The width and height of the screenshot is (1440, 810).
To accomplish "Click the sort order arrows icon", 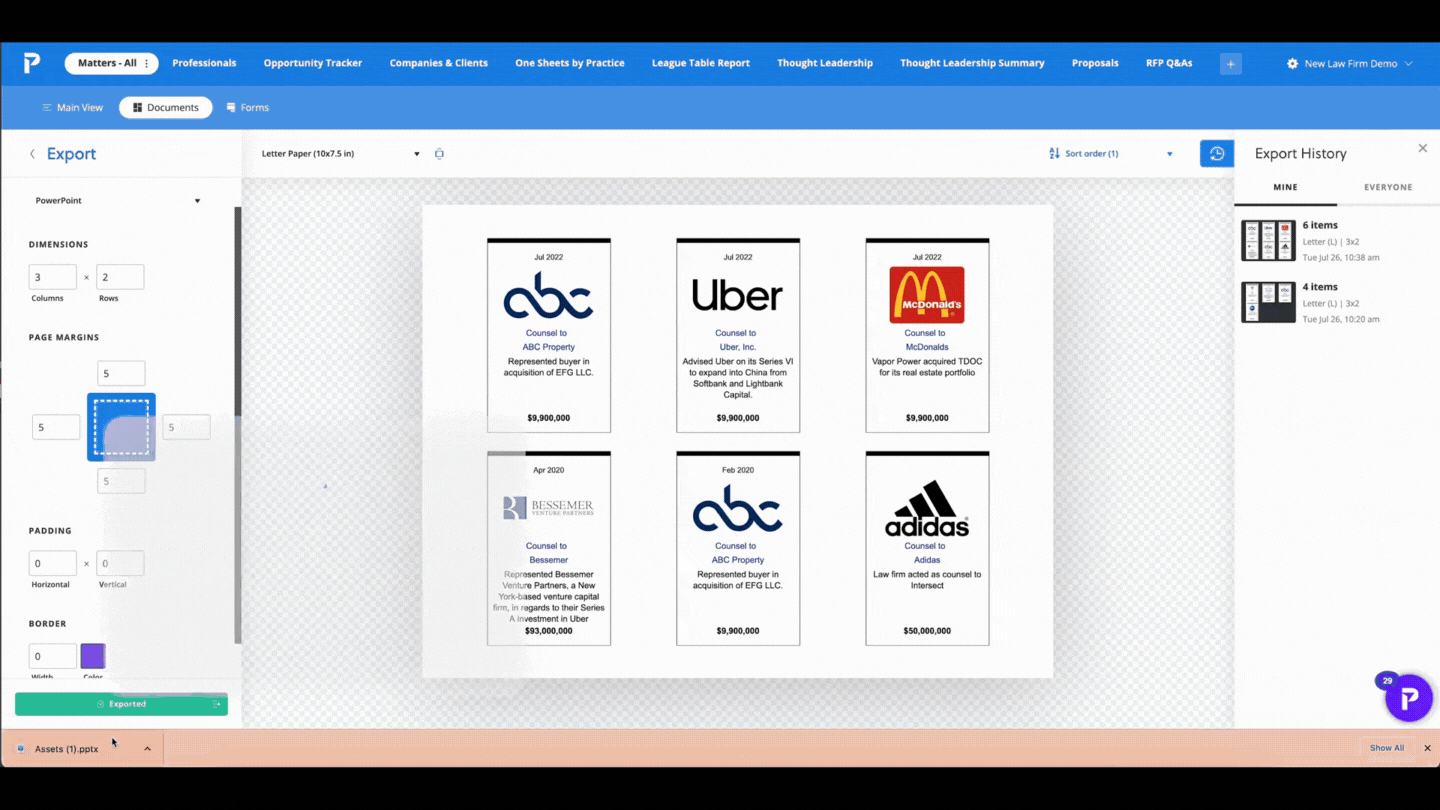I will pos(1053,153).
